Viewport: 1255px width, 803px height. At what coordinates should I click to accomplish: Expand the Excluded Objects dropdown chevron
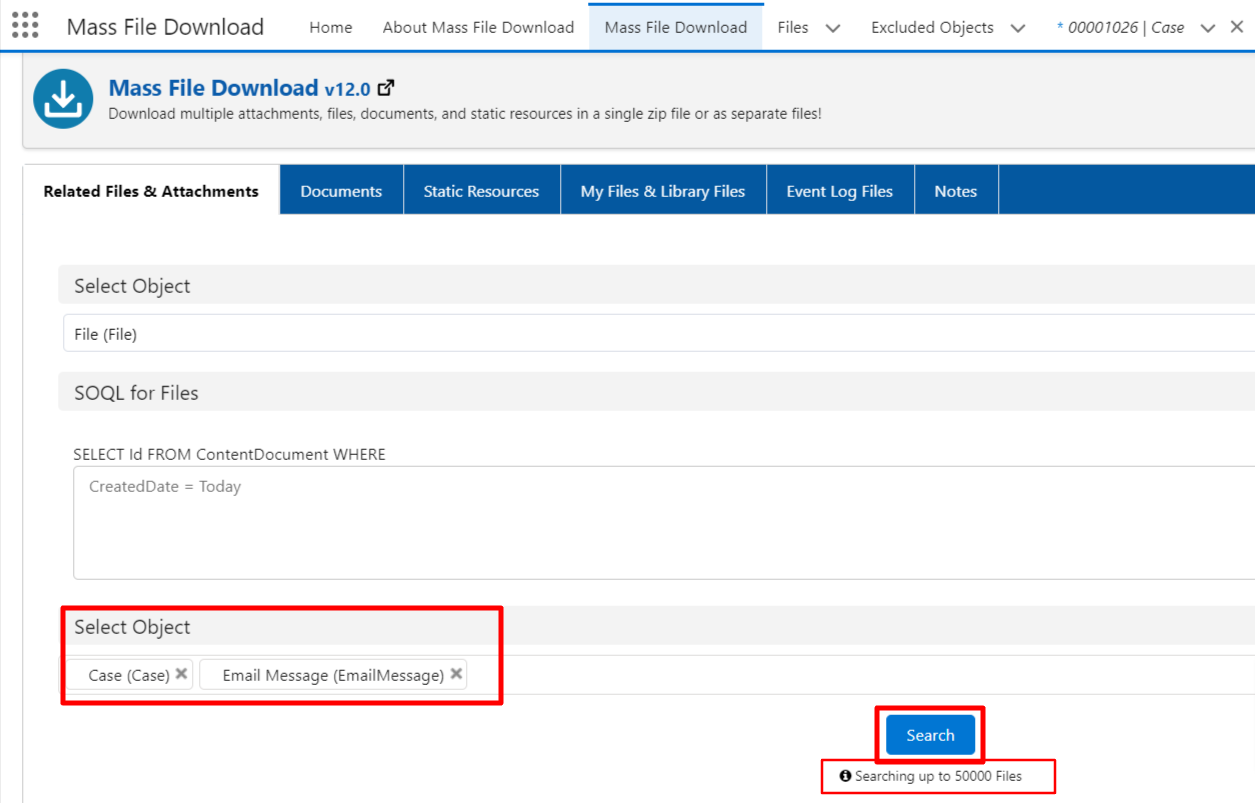click(x=1018, y=28)
